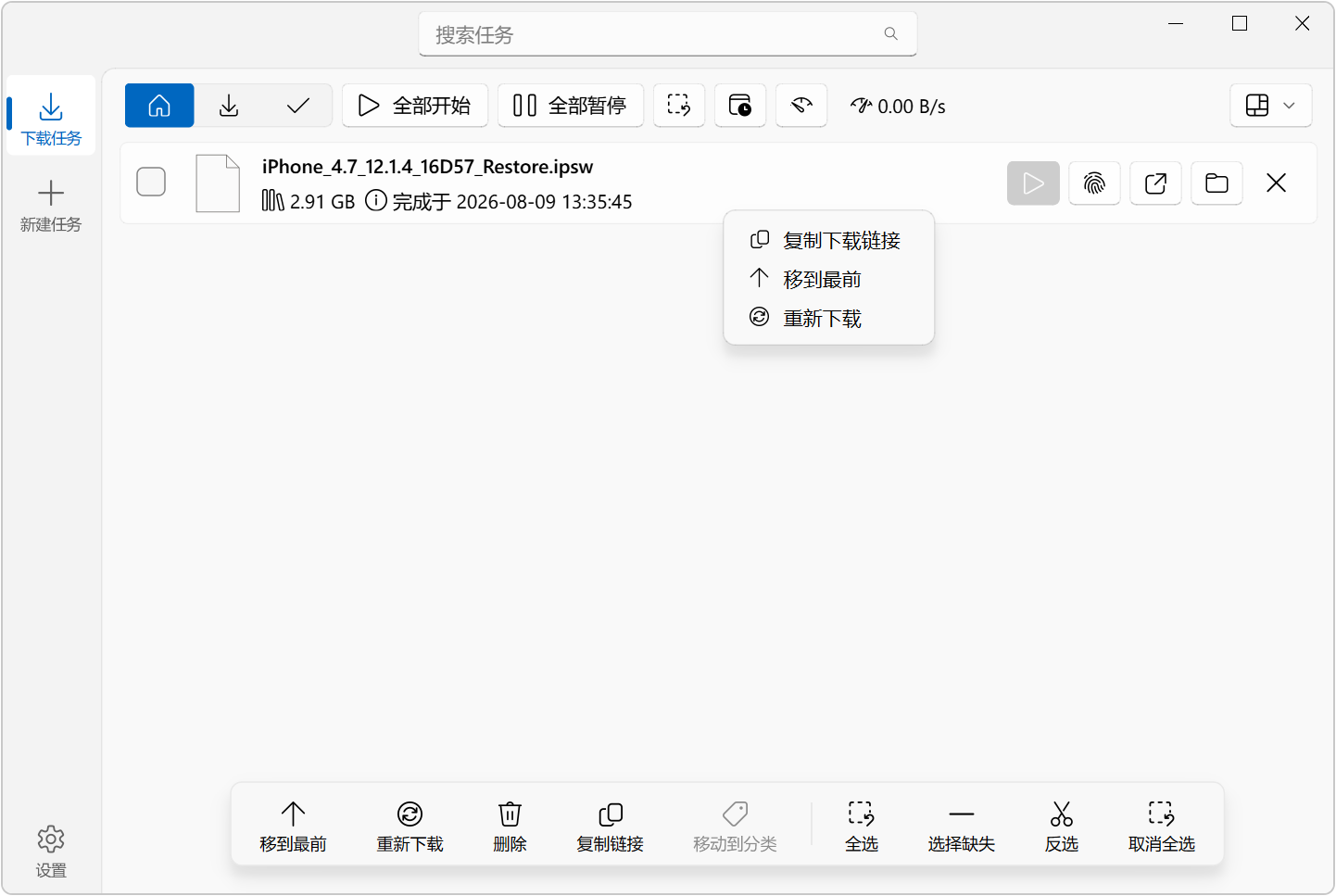Create a new task via 新建任务

[51, 206]
